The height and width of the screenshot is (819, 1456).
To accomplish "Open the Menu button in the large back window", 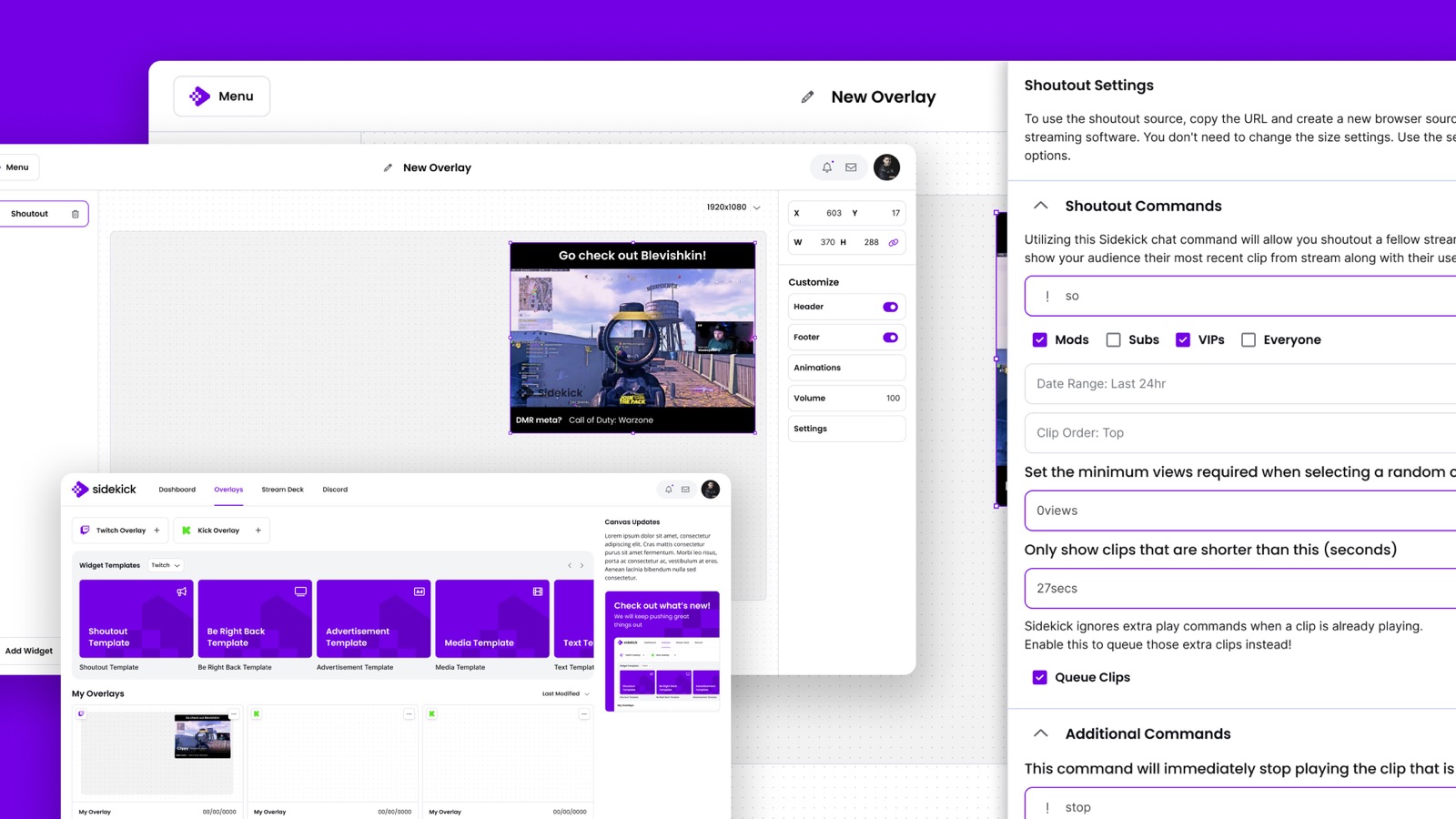I will tap(222, 96).
